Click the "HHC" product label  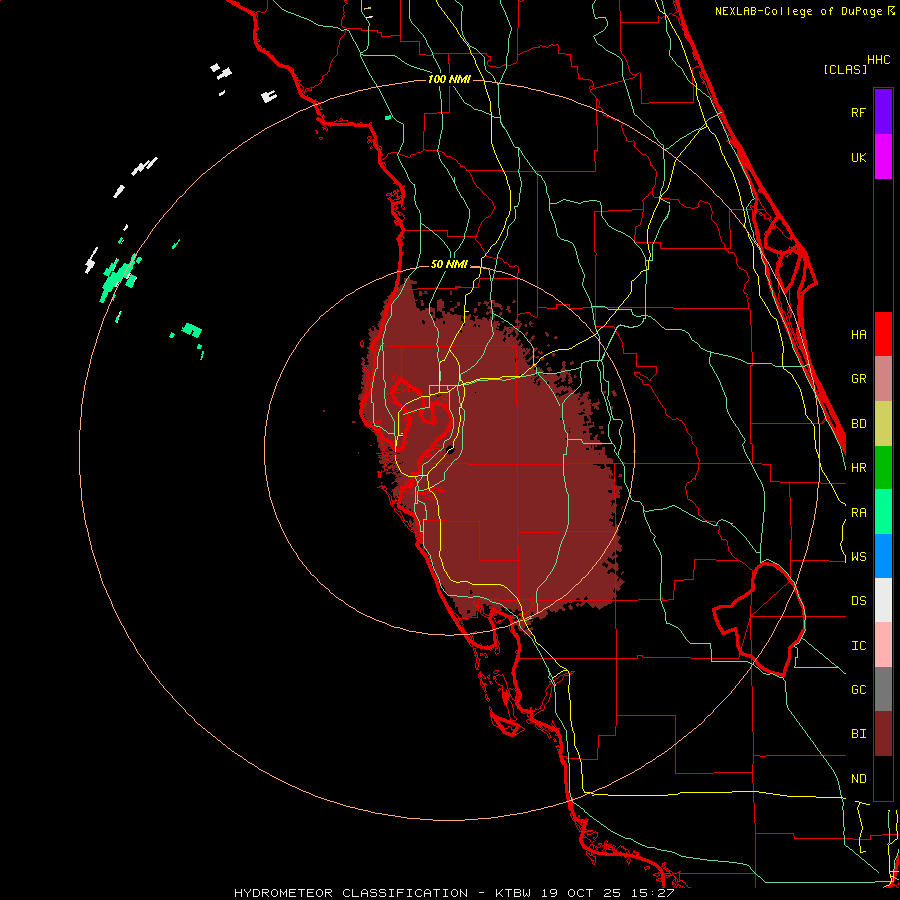[x=879, y=60]
